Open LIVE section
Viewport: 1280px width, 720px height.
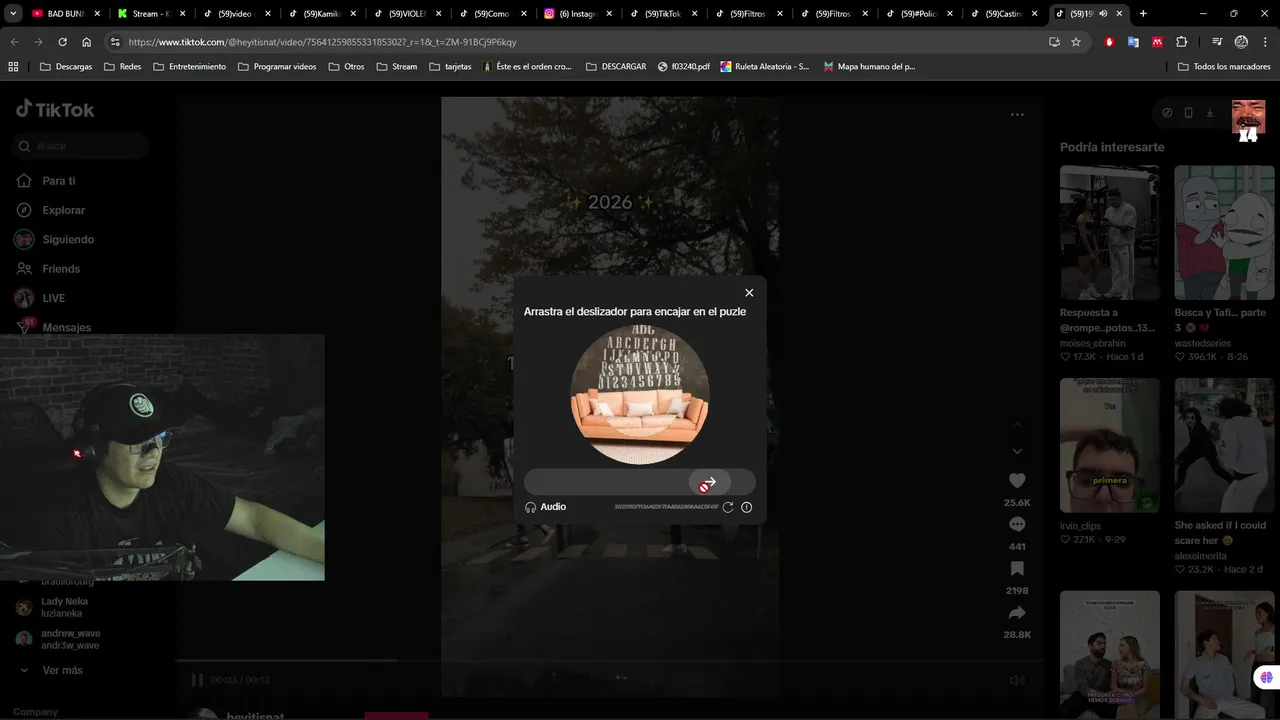pyautogui.click(x=41, y=298)
